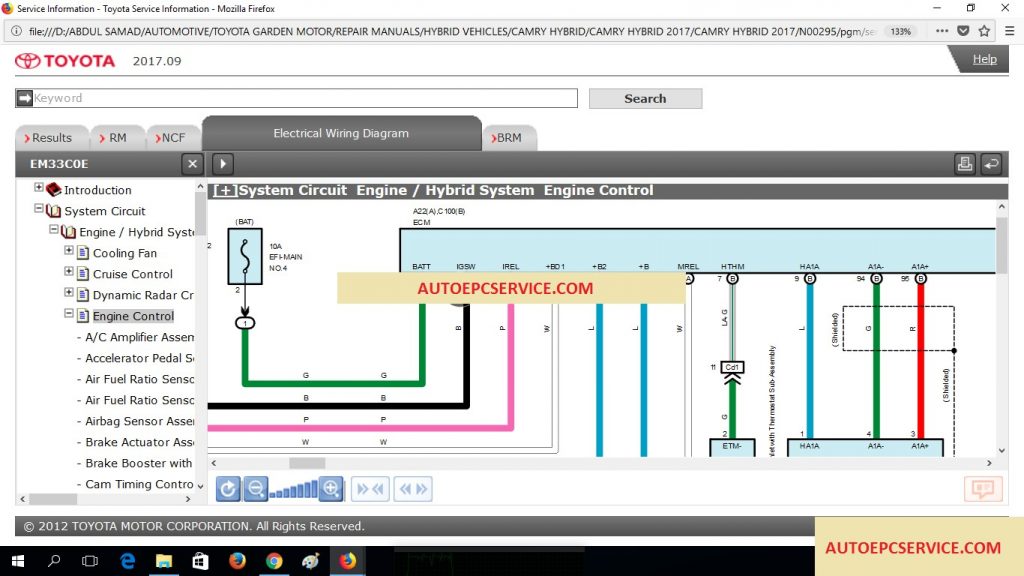The width and height of the screenshot is (1024, 576).
Task: Click the rewind navigation arrows icon
Action: (412, 488)
